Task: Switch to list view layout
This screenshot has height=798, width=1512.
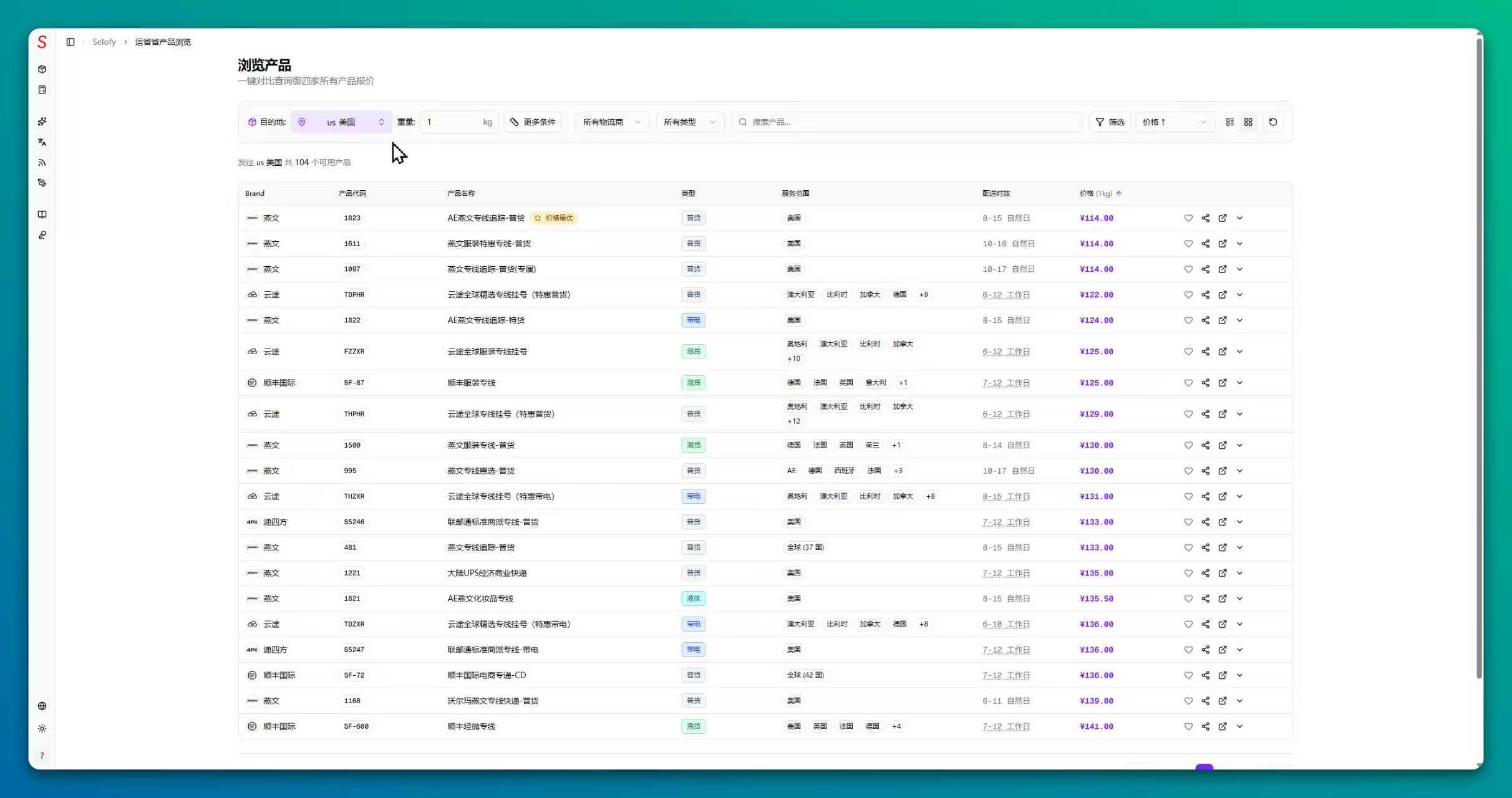Action: (x=1229, y=122)
